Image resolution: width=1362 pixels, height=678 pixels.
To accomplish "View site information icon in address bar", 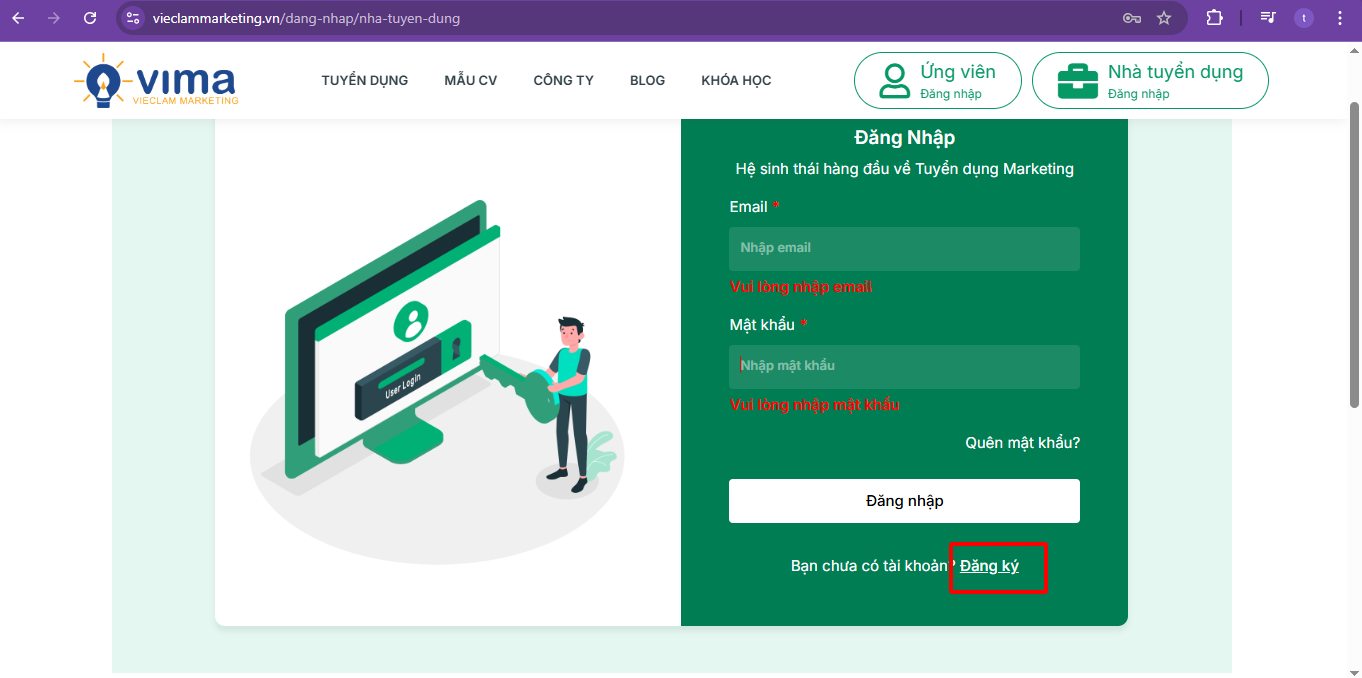I will point(133,18).
